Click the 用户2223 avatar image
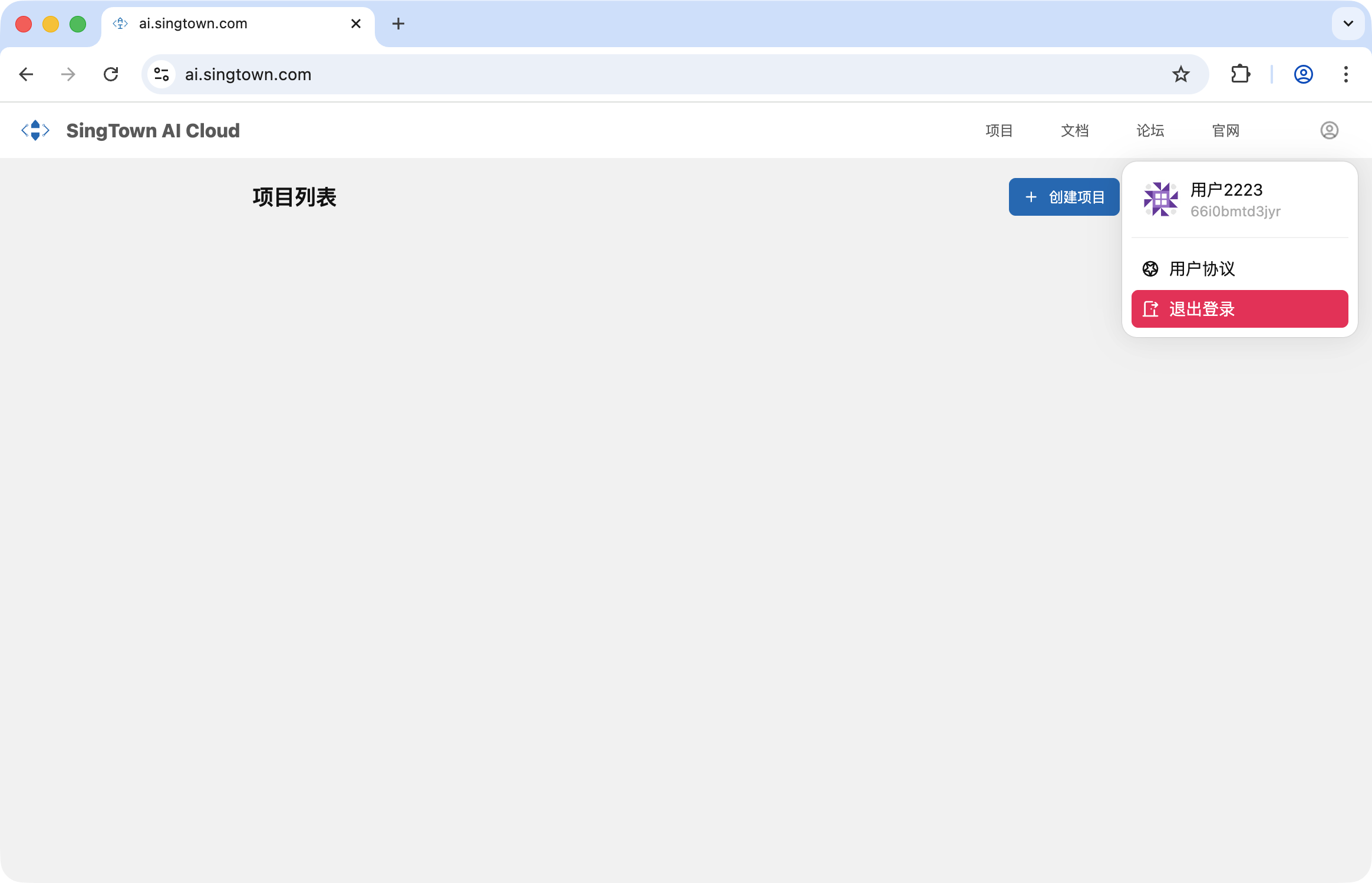 1160,200
